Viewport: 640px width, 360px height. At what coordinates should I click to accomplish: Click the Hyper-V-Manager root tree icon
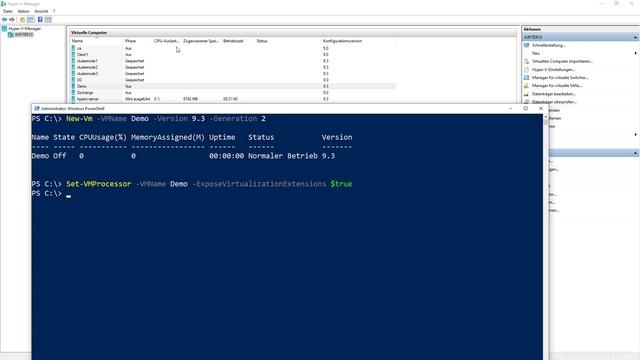tap(4, 29)
